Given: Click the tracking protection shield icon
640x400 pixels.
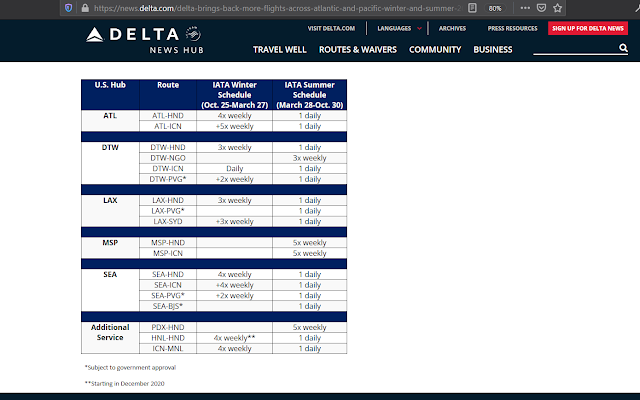Looking at the screenshot, I should pyautogui.click(x=69, y=8).
